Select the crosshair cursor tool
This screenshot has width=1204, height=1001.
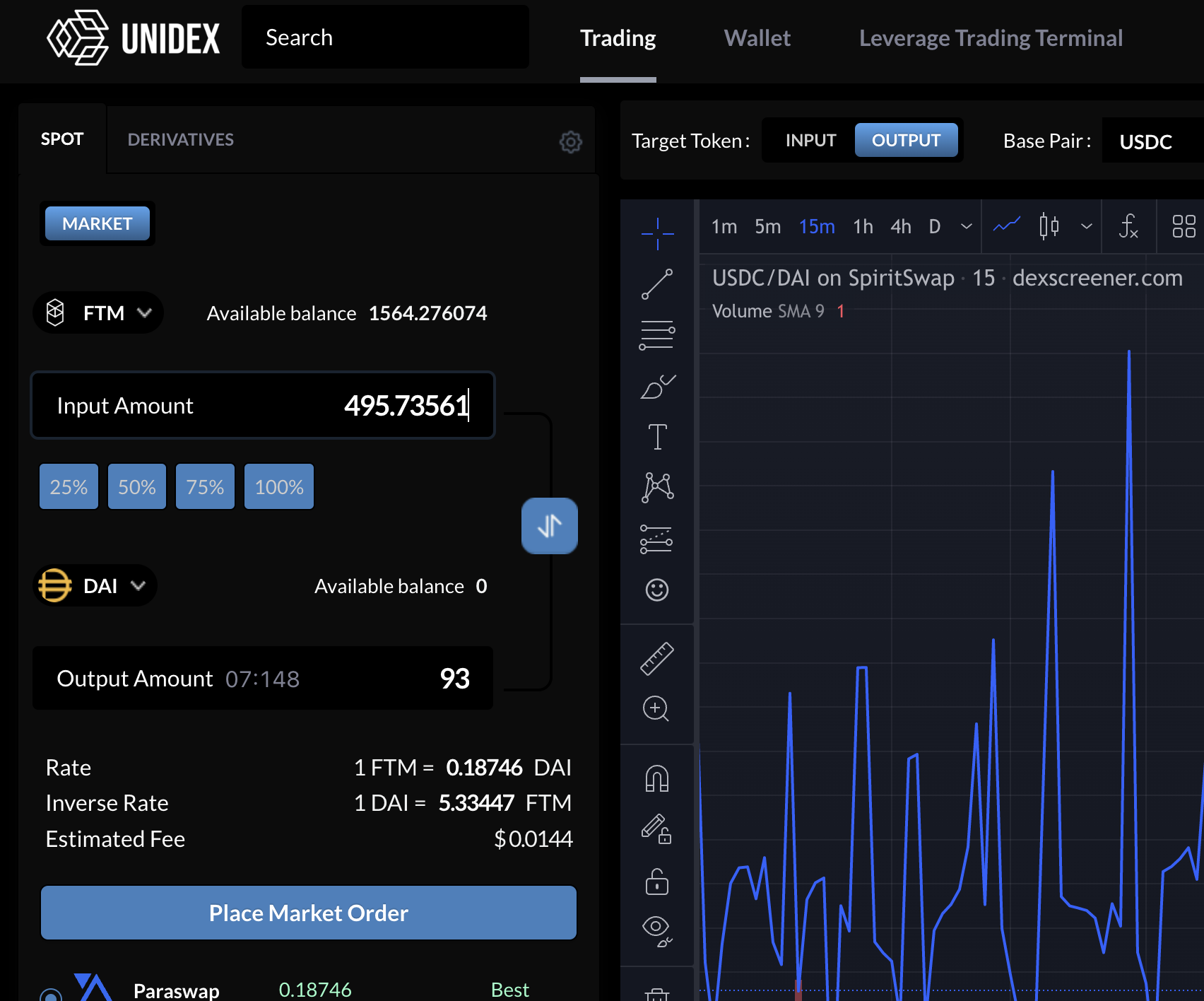click(657, 233)
